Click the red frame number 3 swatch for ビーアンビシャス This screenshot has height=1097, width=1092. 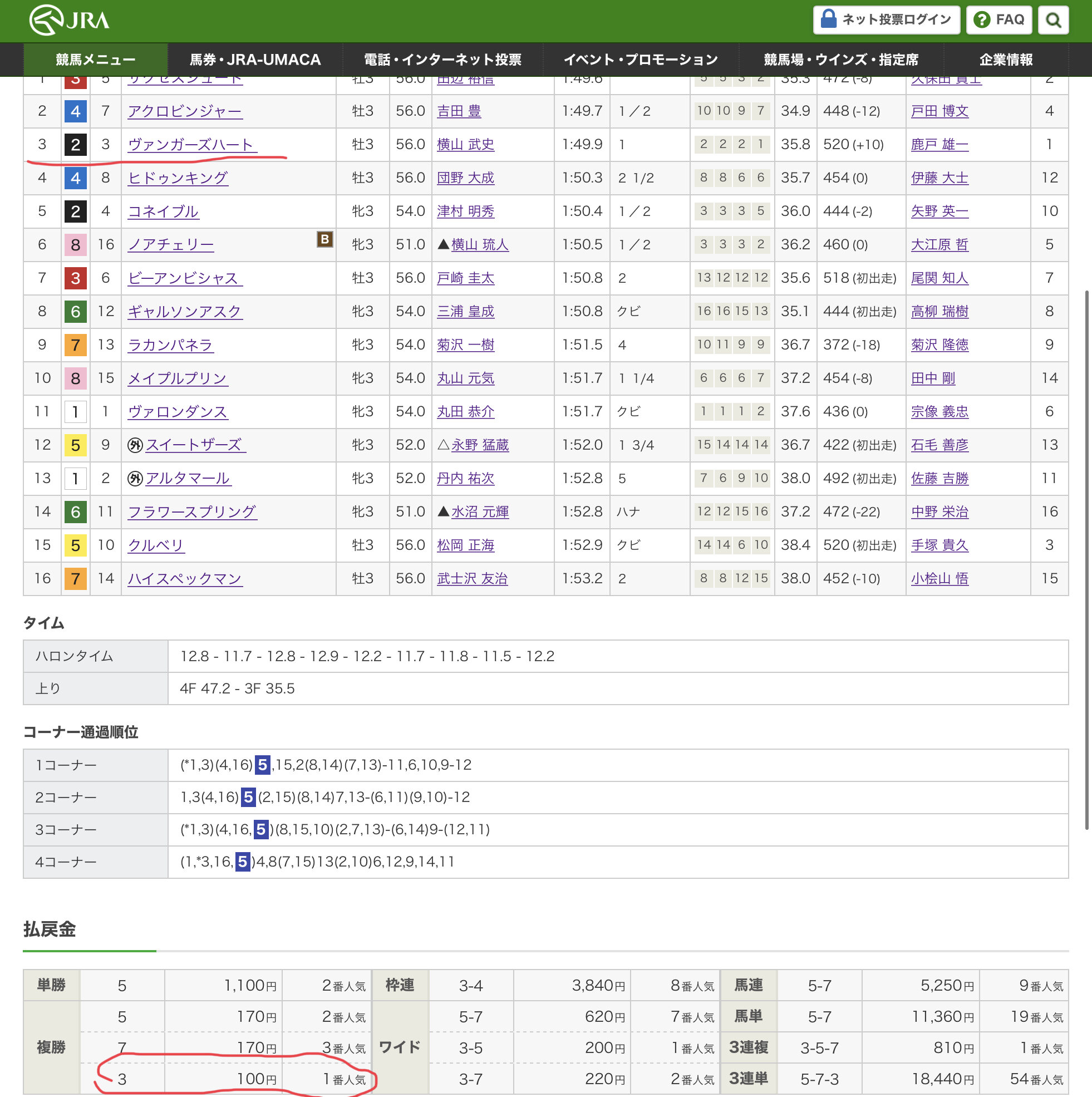[76, 278]
